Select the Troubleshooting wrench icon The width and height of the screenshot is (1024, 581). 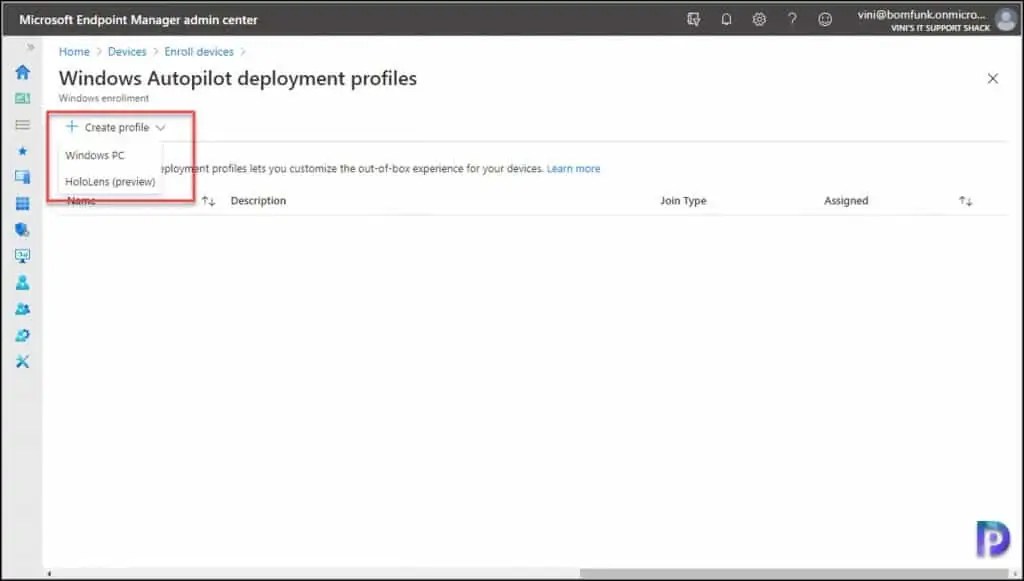(x=22, y=361)
